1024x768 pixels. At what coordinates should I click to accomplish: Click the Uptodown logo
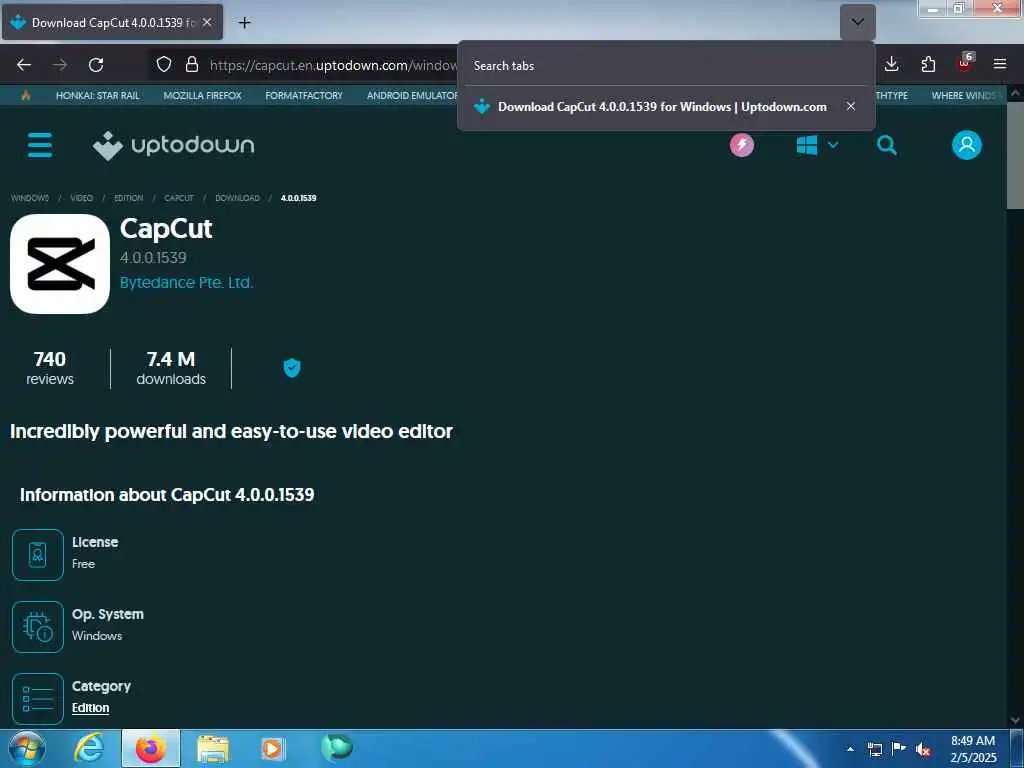(174, 145)
